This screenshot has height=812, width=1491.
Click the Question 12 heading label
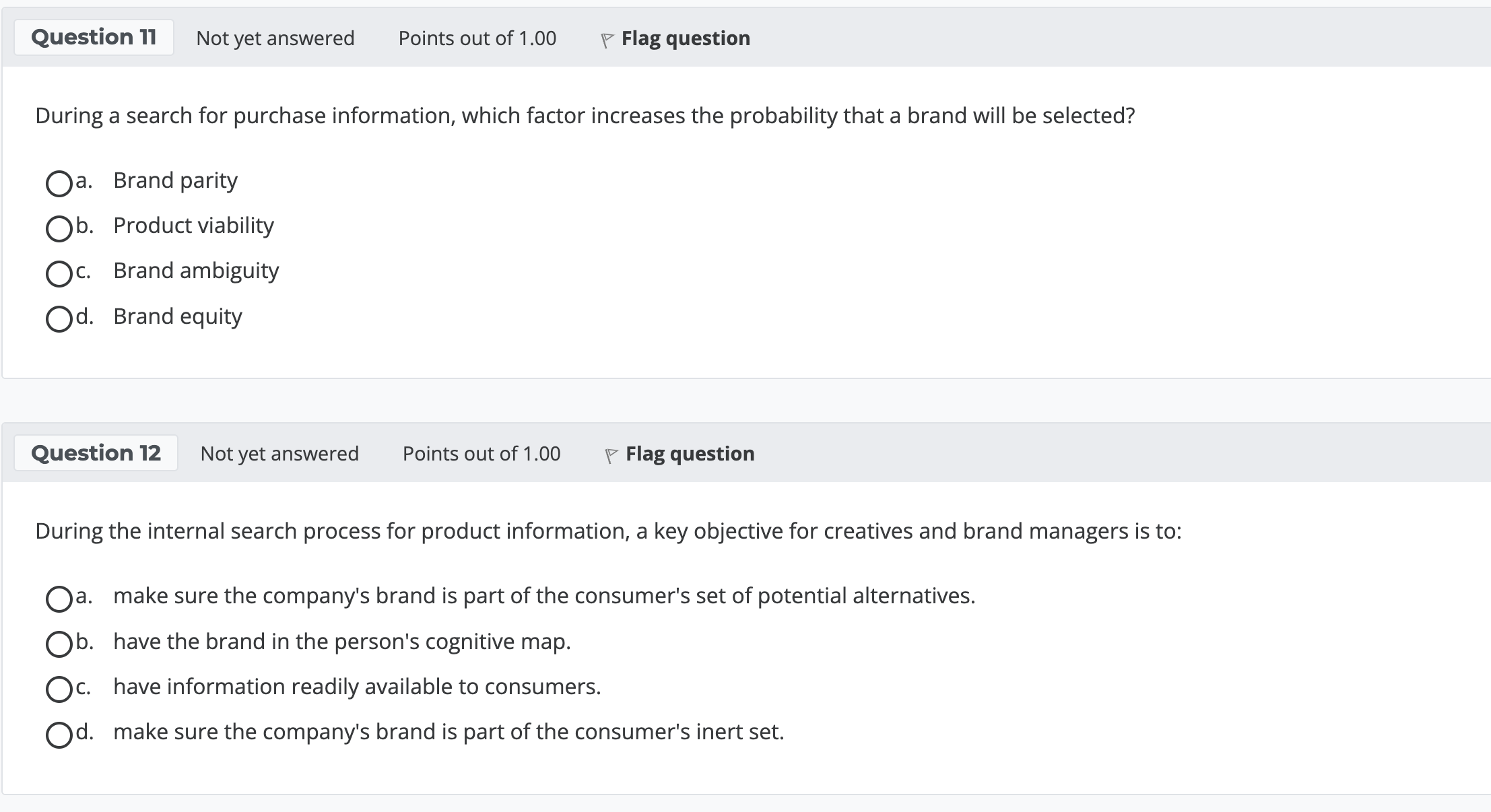(x=96, y=452)
